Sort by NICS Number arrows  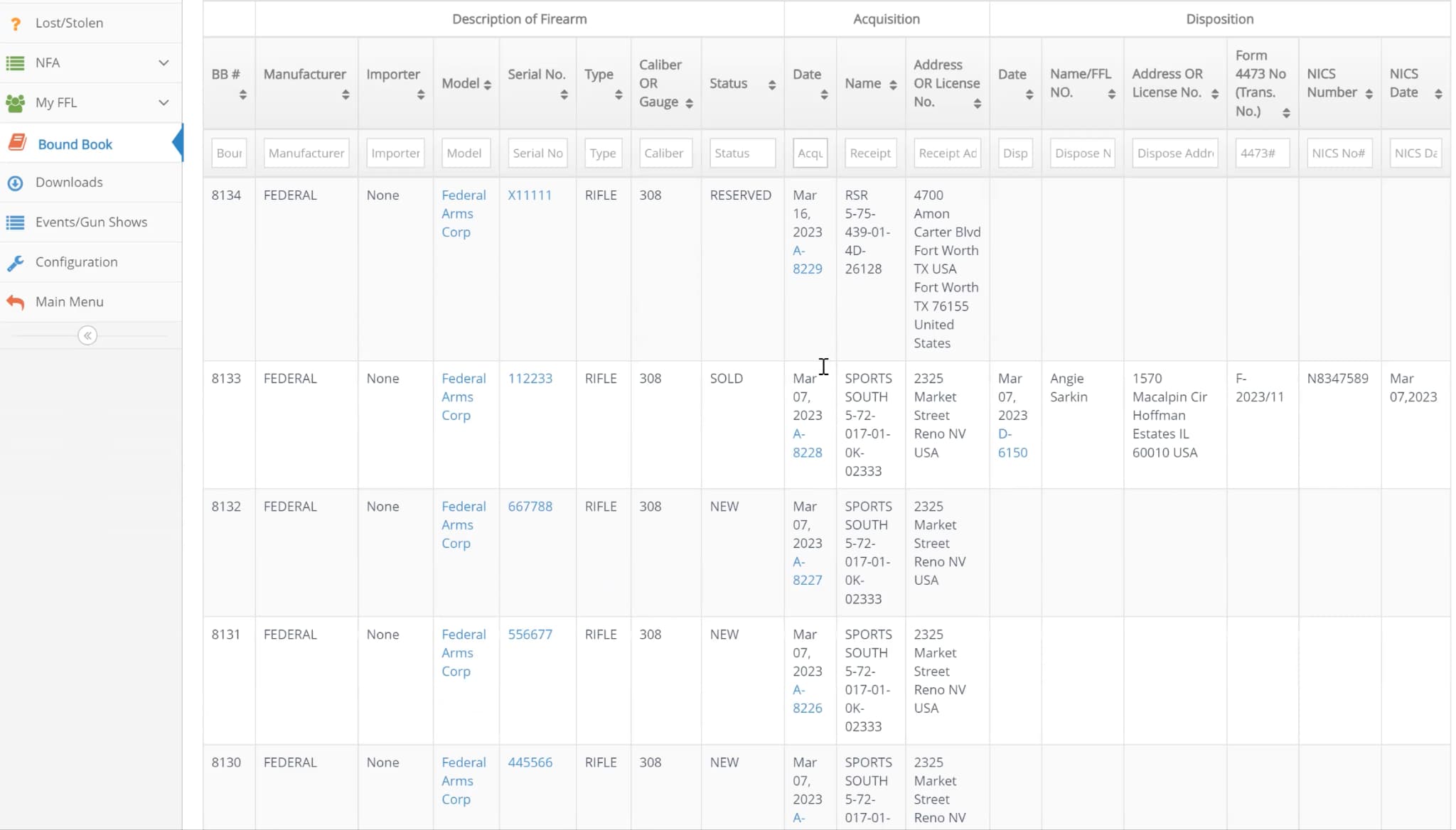pos(1369,94)
